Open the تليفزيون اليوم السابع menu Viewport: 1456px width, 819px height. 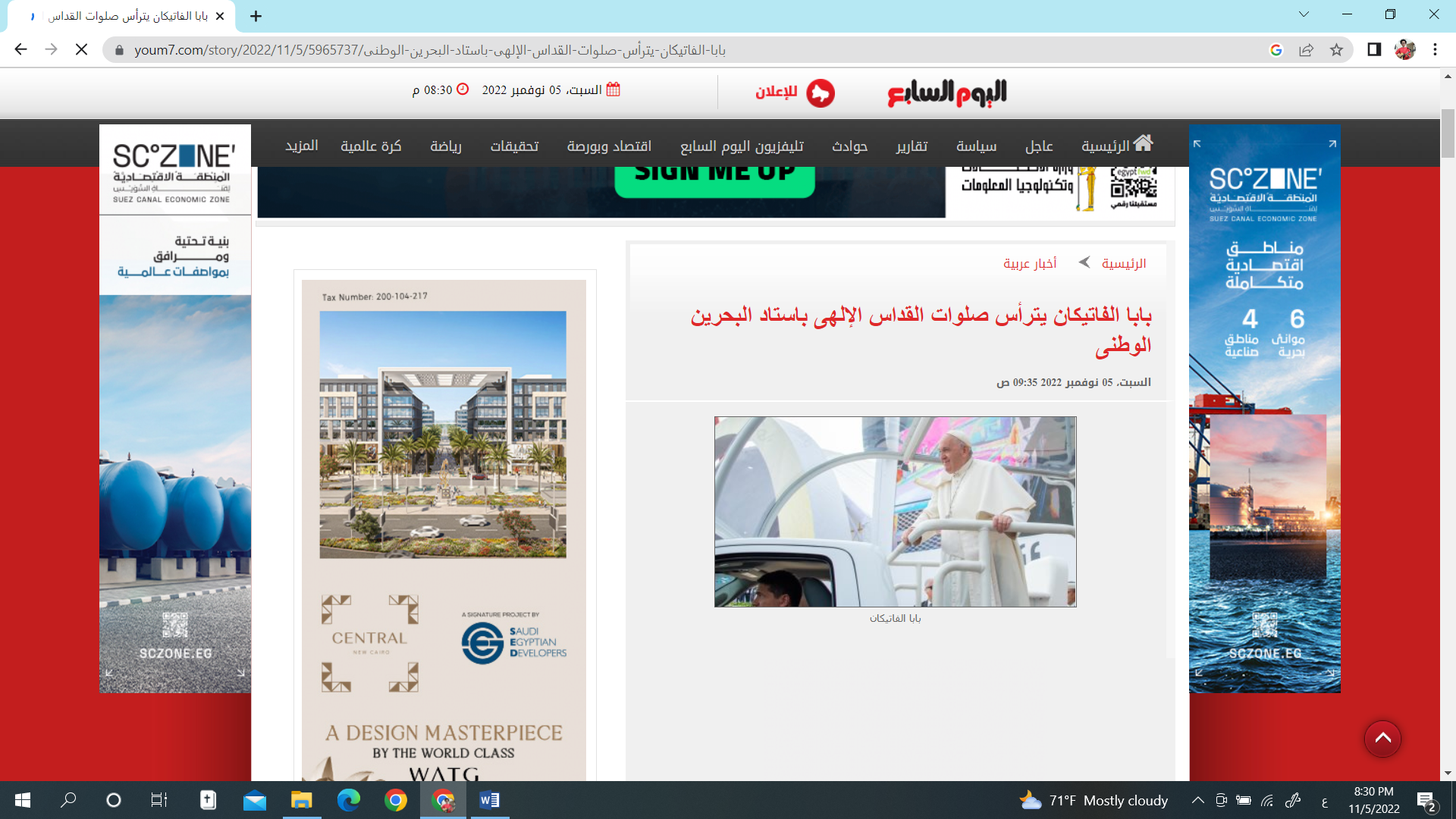tap(742, 146)
